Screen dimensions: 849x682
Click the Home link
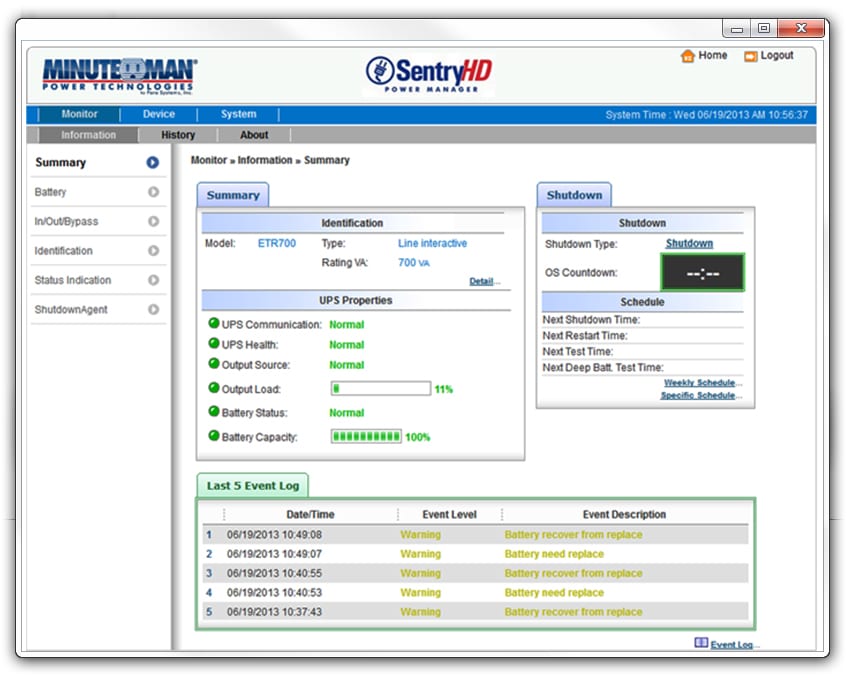click(713, 55)
